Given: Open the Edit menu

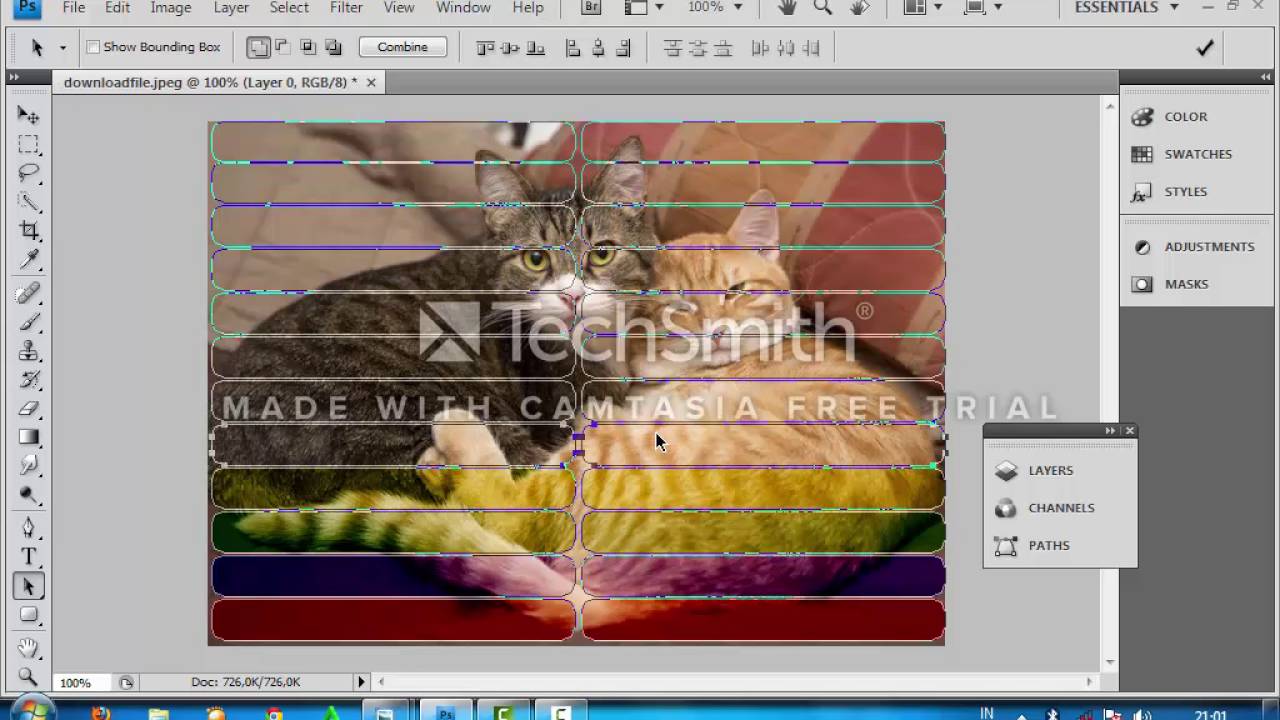Looking at the screenshot, I should (117, 8).
